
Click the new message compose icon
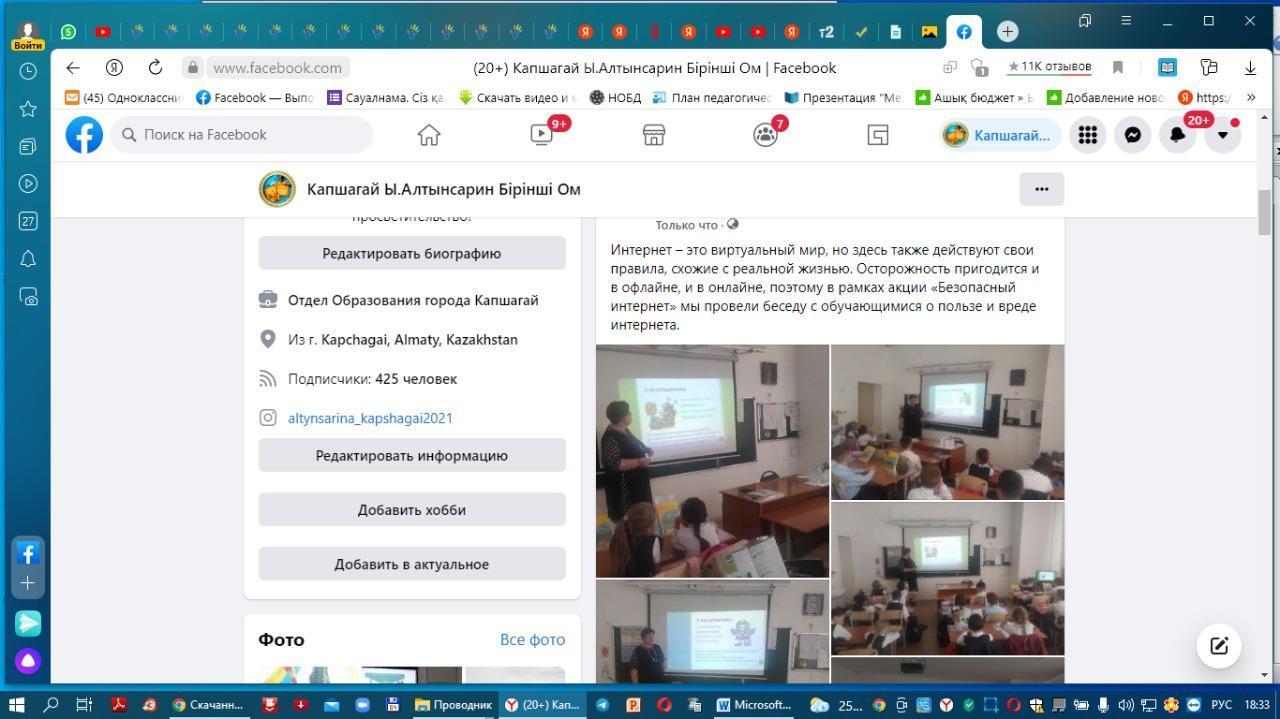coord(1219,646)
